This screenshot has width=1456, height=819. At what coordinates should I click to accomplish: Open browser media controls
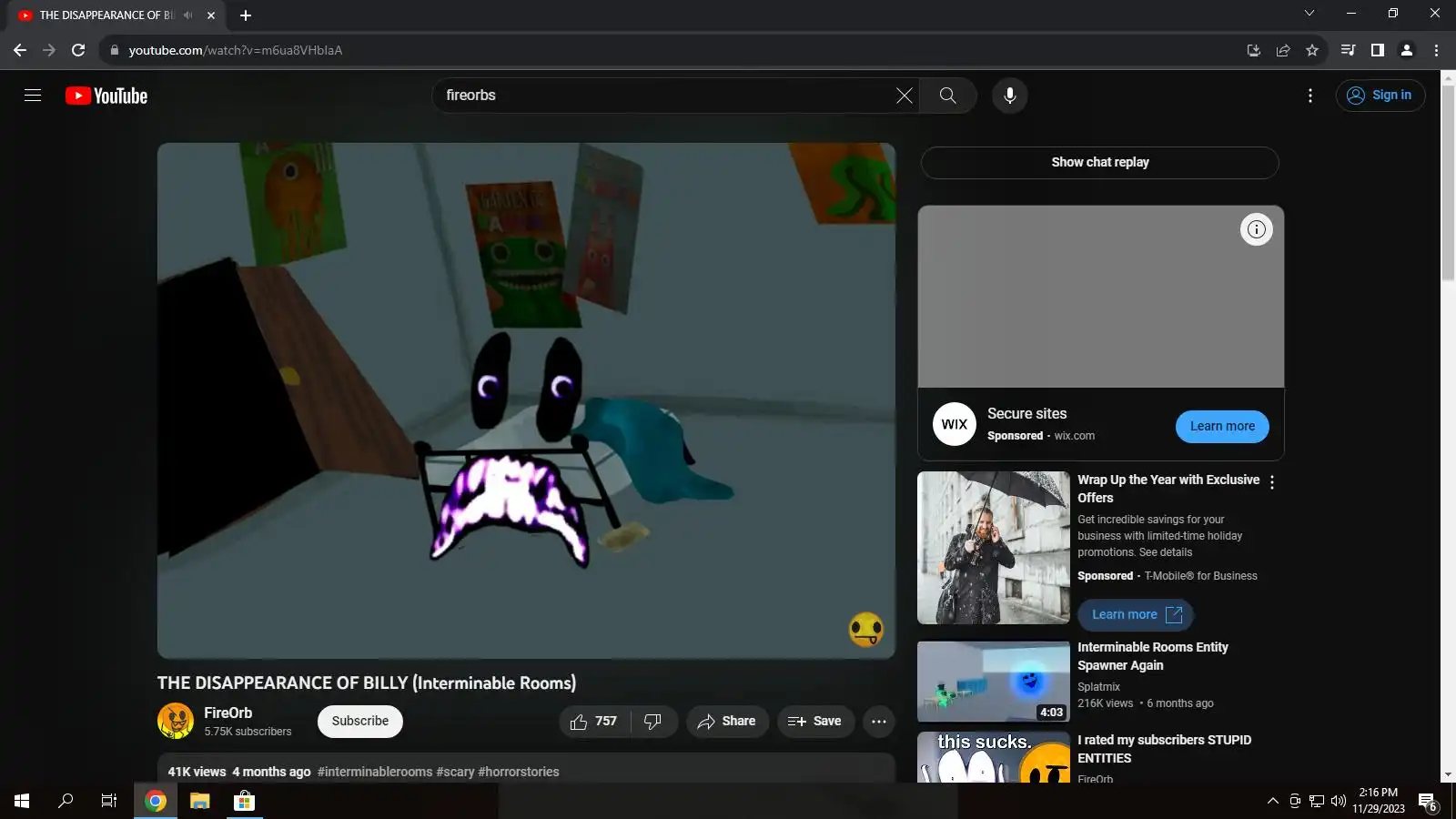(1349, 50)
